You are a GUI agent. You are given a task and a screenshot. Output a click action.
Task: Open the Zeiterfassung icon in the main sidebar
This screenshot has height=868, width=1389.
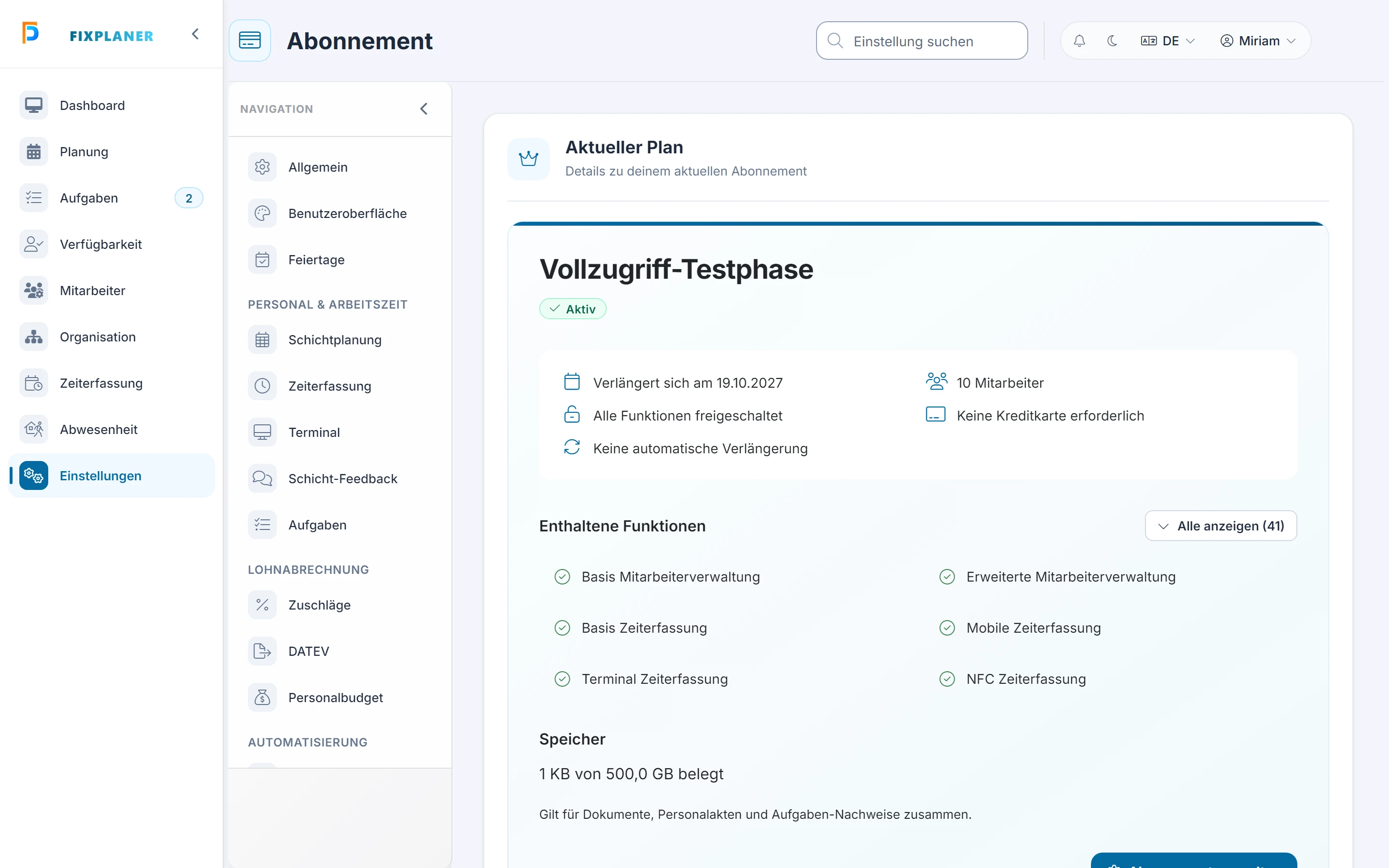point(33,383)
